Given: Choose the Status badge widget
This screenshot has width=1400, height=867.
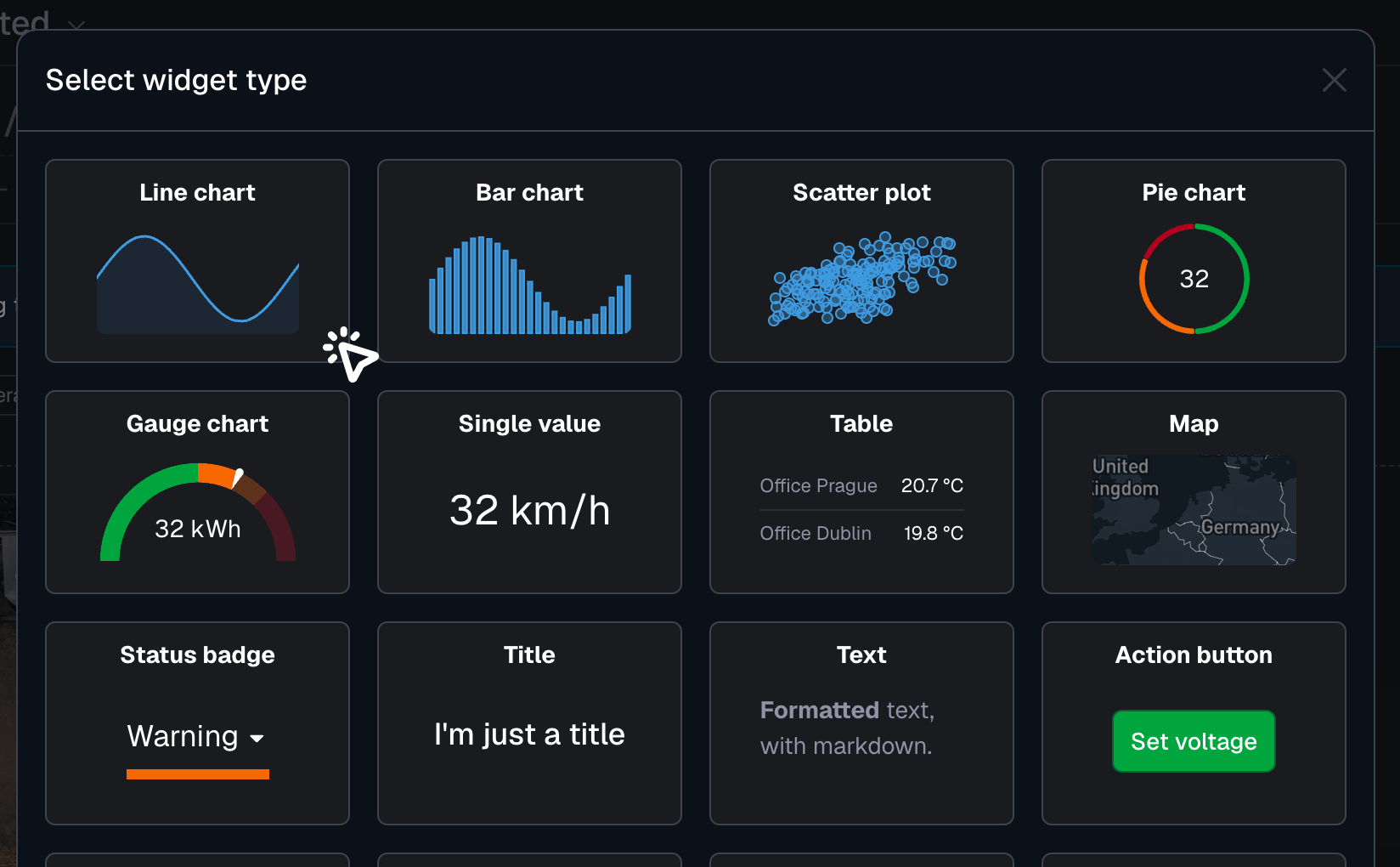Looking at the screenshot, I should click(197, 723).
